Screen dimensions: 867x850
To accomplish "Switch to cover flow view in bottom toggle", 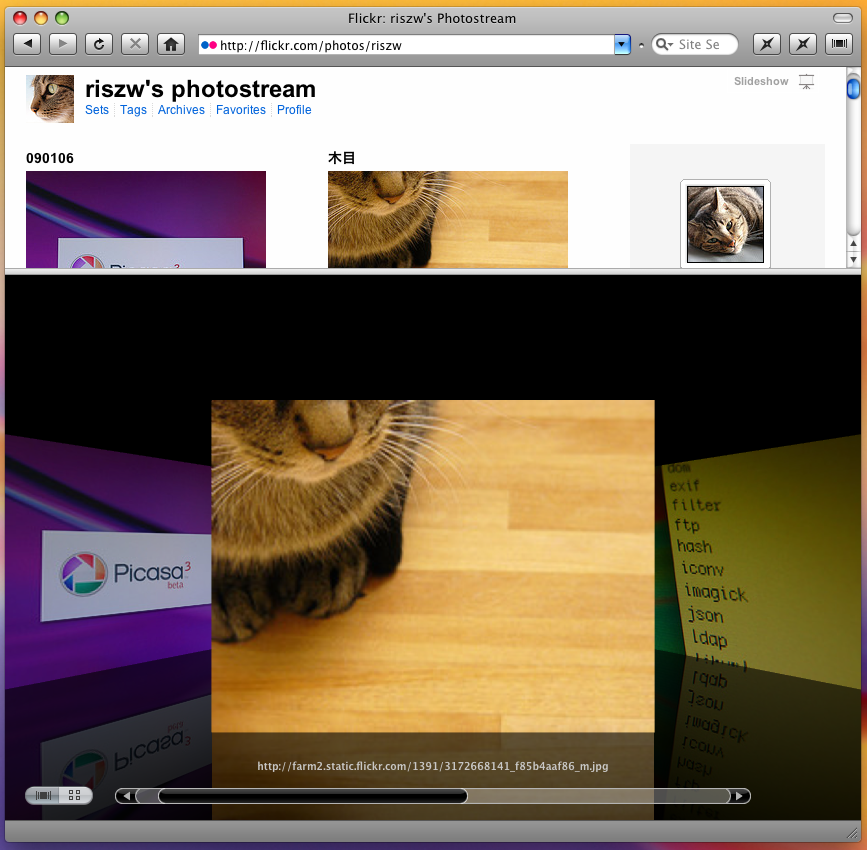I will click(x=45, y=796).
